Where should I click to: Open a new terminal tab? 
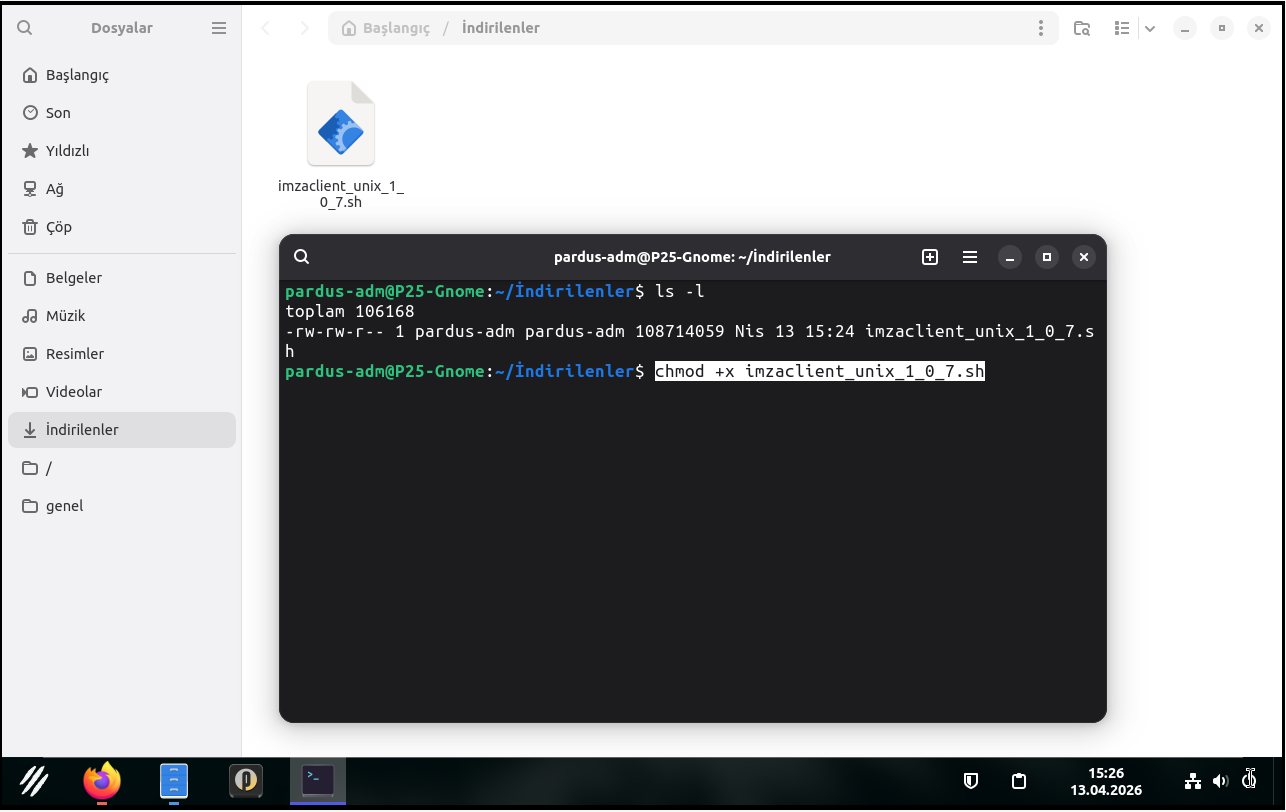pos(930,257)
